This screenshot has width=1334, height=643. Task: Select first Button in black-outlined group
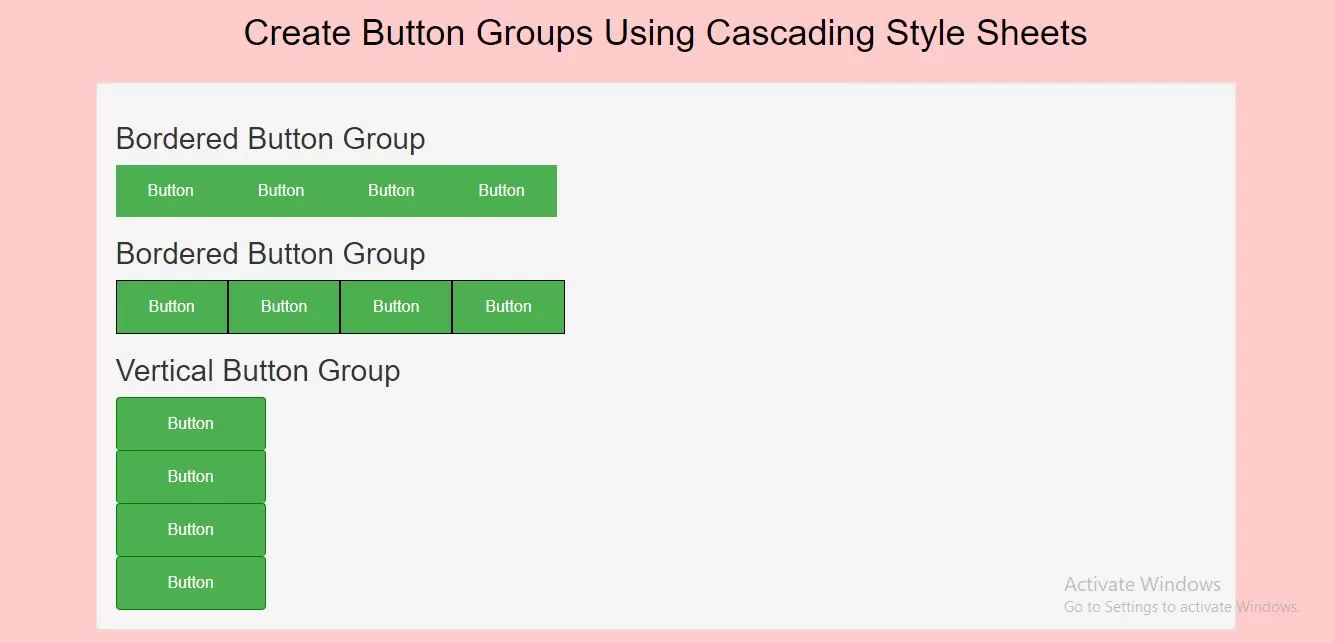point(172,307)
